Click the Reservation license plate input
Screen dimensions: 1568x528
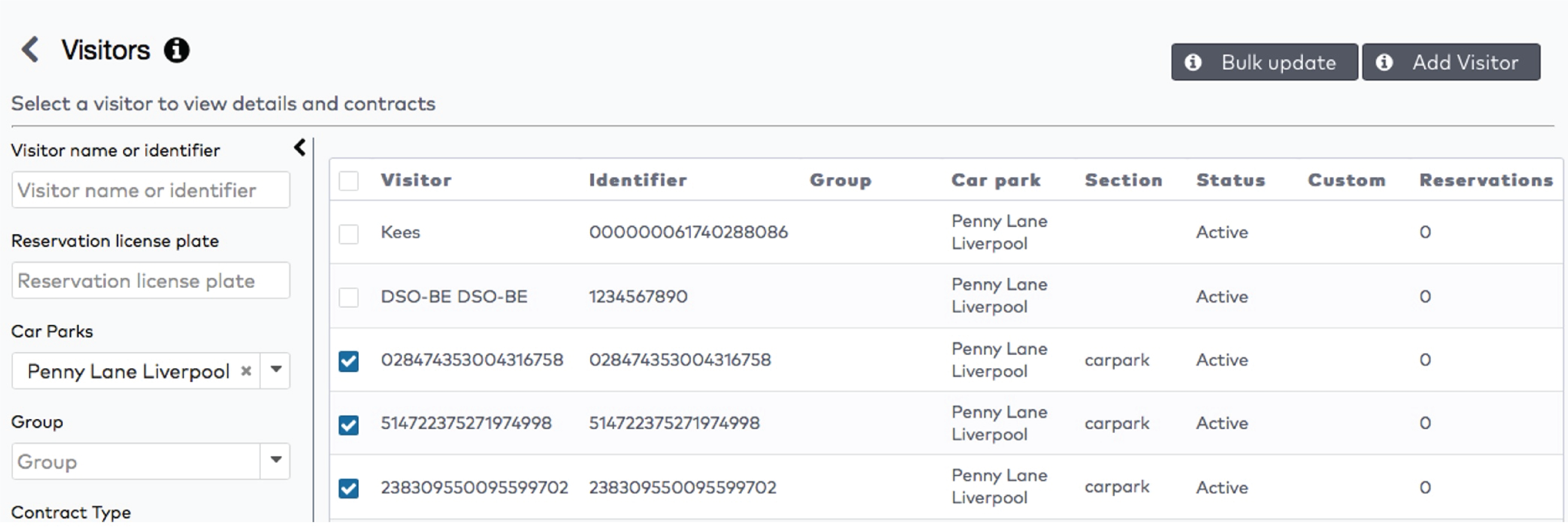coord(150,281)
